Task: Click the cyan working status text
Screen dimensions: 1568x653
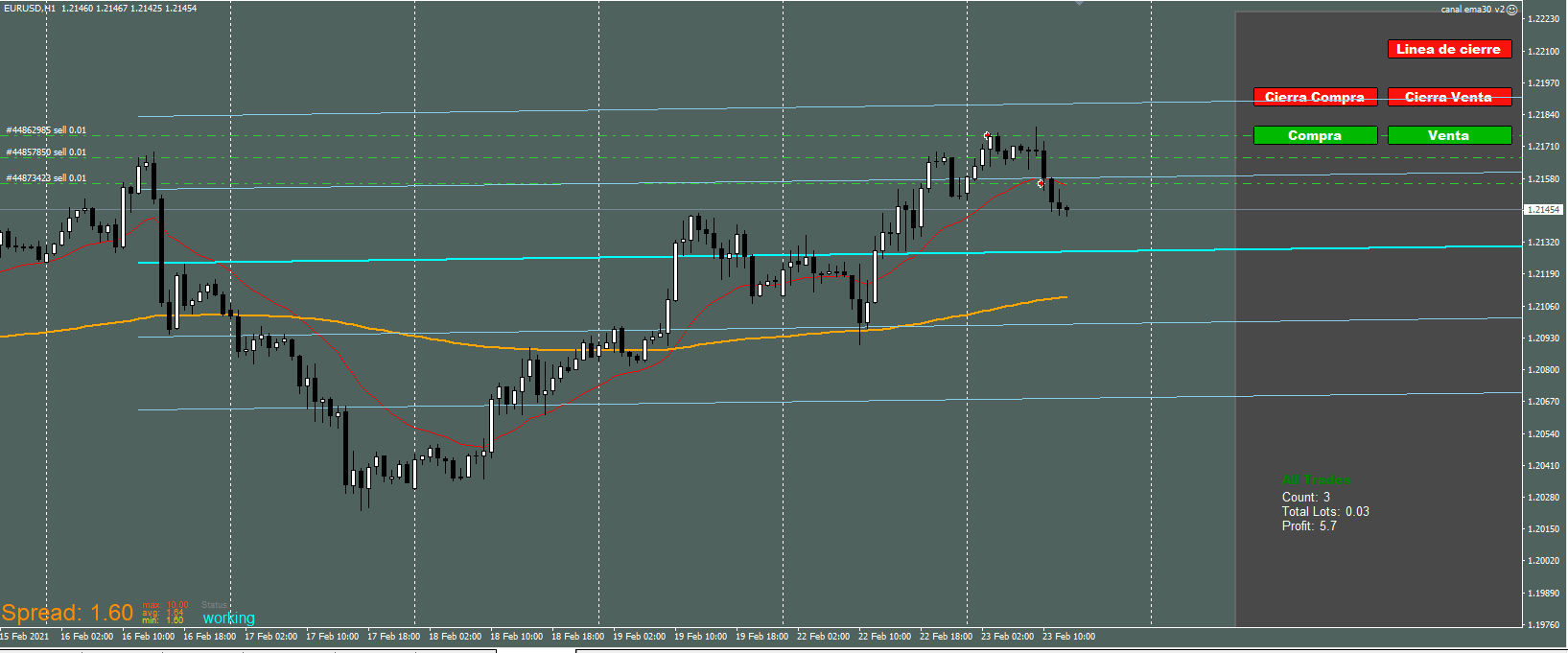Action: (229, 618)
